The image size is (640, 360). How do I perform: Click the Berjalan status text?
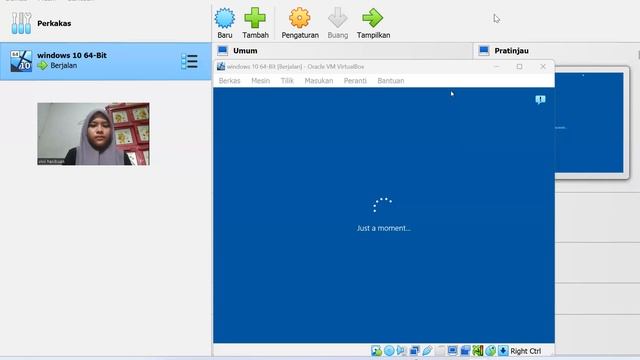point(64,65)
